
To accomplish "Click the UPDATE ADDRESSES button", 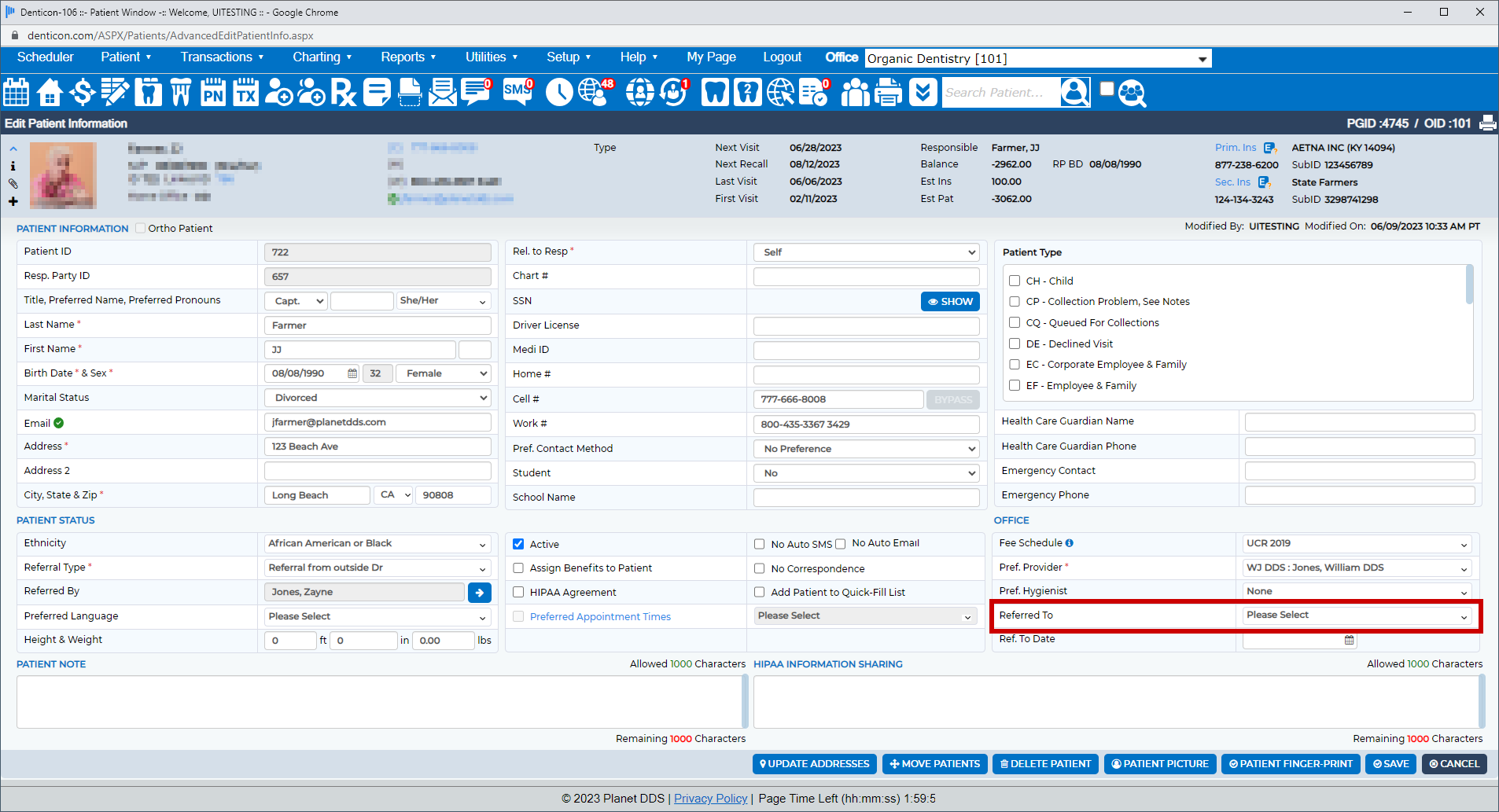I will [814, 764].
